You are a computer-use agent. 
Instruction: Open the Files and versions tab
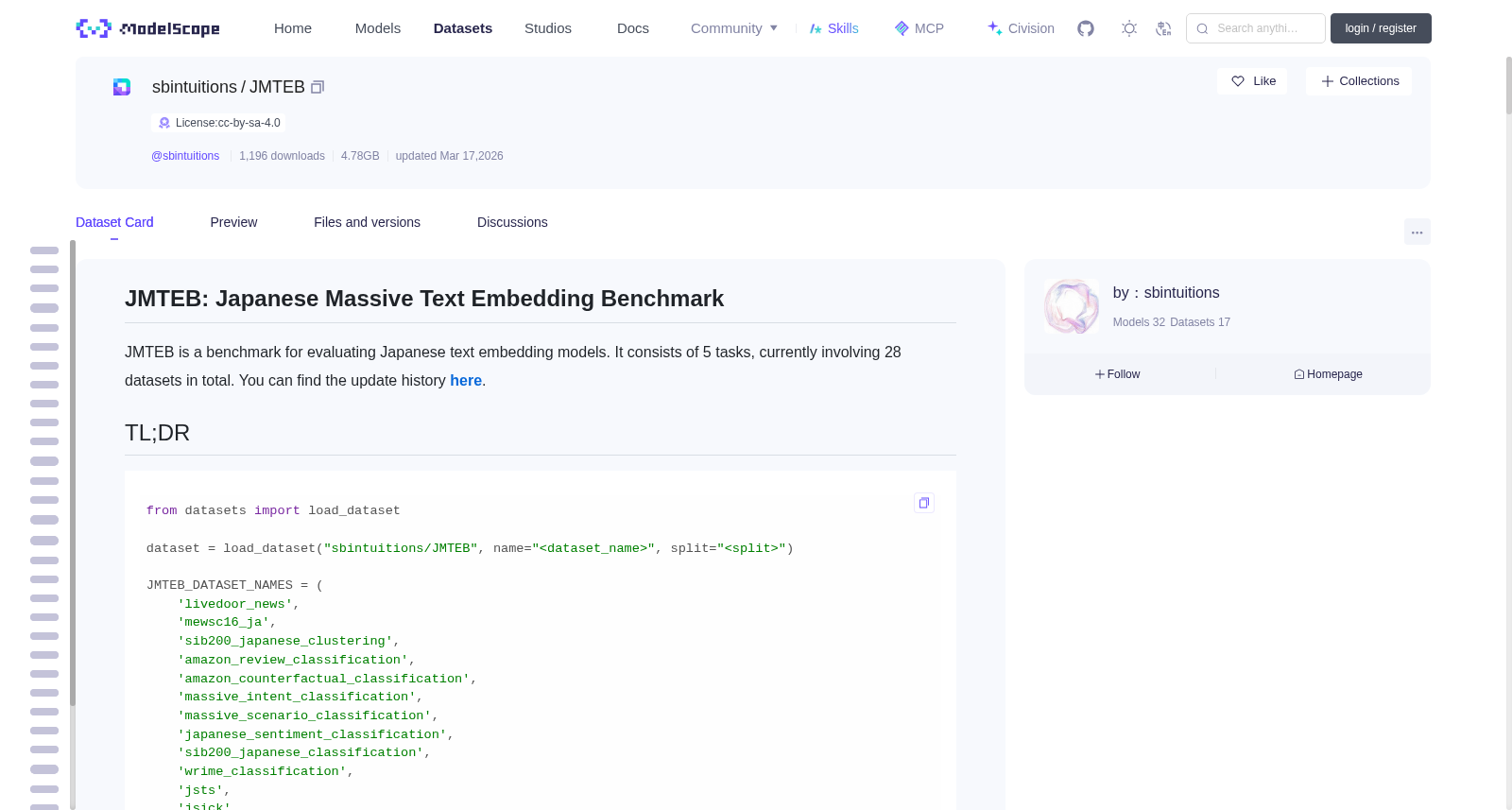pos(367,222)
